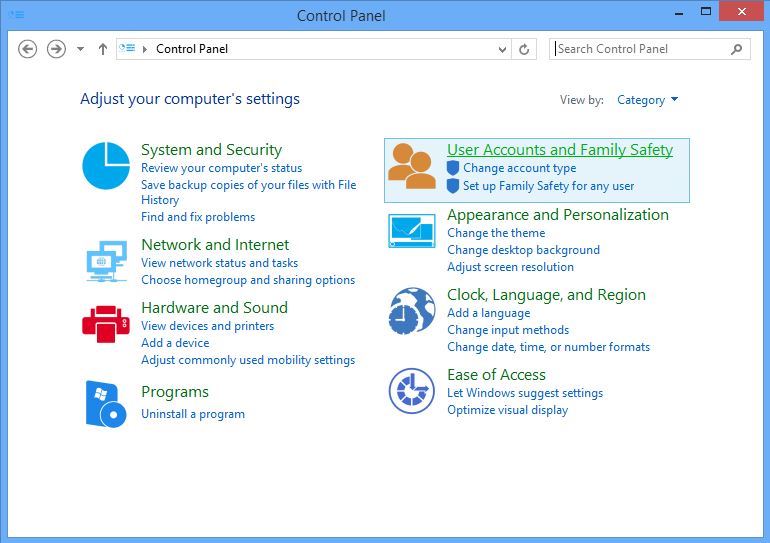Open Choose homegroup and sharing options
Viewport: 770px width, 543px height.
tap(248, 280)
